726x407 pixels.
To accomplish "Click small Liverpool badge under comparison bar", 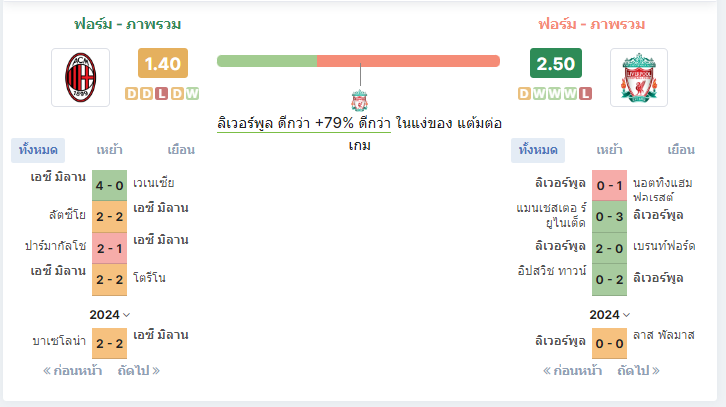I will pyautogui.click(x=359, y=101).
